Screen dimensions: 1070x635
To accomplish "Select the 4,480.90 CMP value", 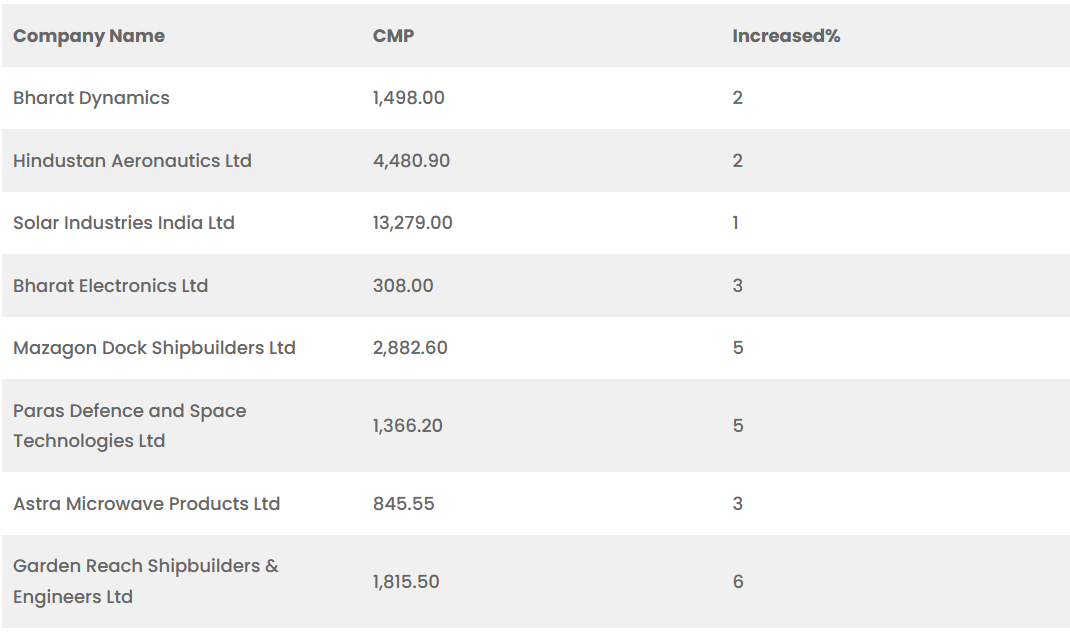I will click(x=411, y=161).
